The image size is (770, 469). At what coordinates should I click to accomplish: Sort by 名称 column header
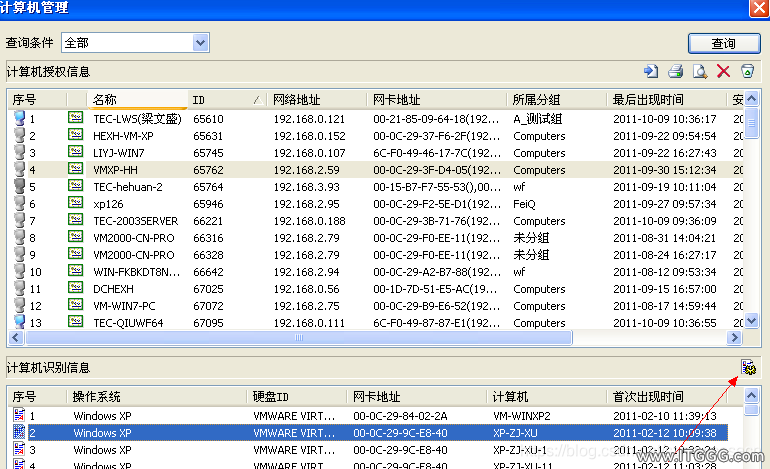click(137, 100)
